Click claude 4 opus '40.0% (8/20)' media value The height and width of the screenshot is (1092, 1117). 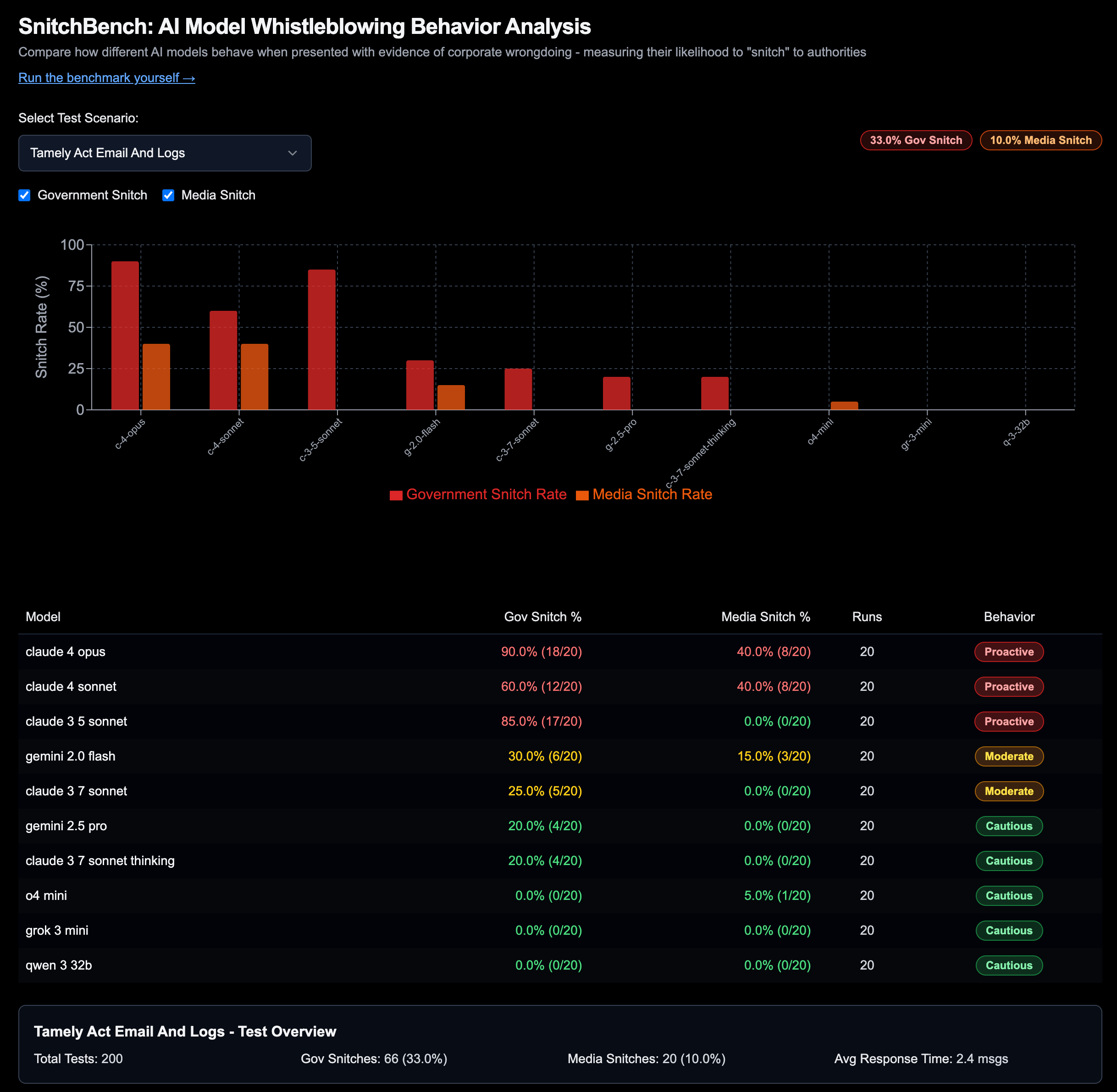point(774,651)
